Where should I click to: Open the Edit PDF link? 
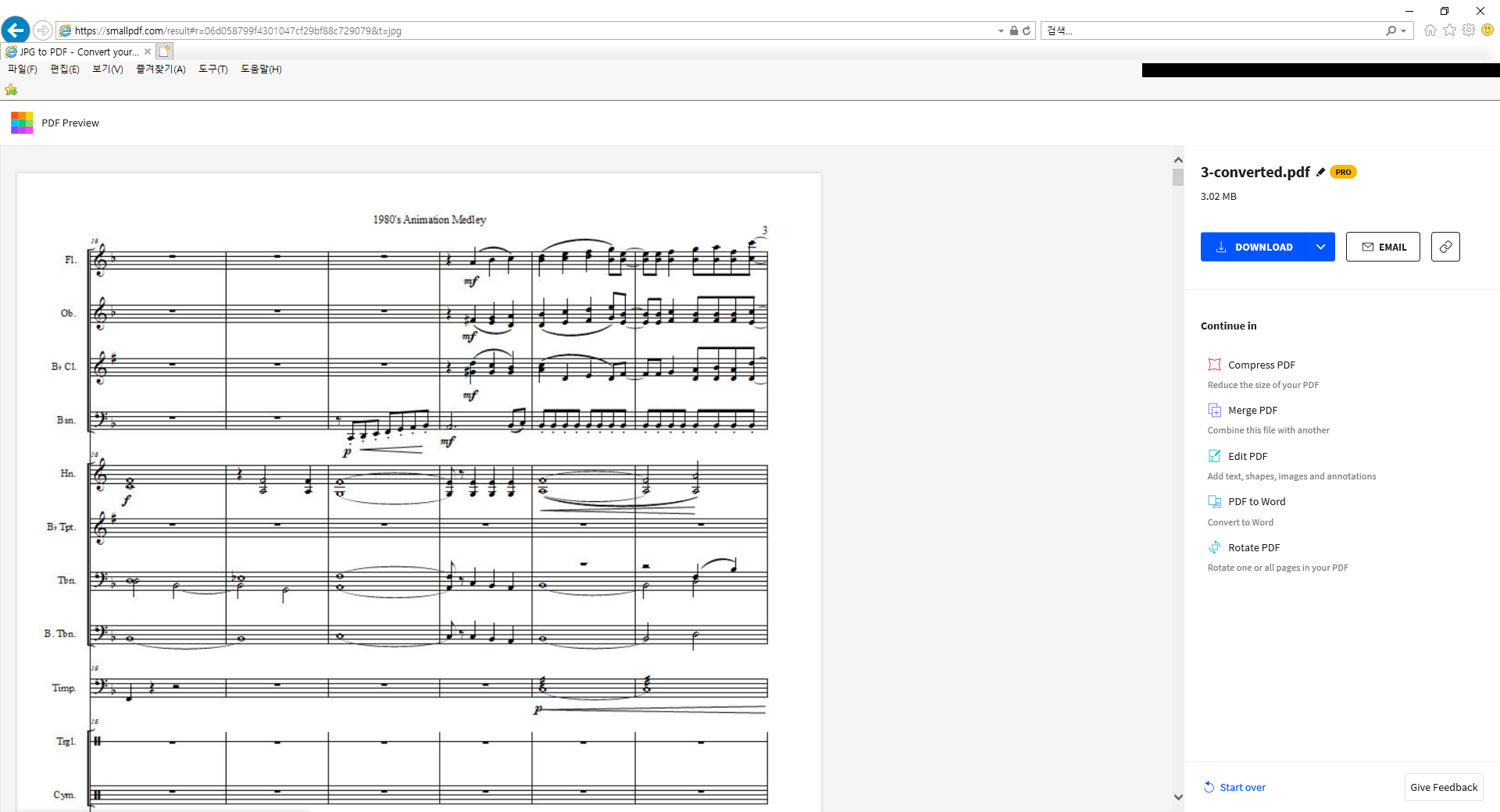click(1248, 456)
